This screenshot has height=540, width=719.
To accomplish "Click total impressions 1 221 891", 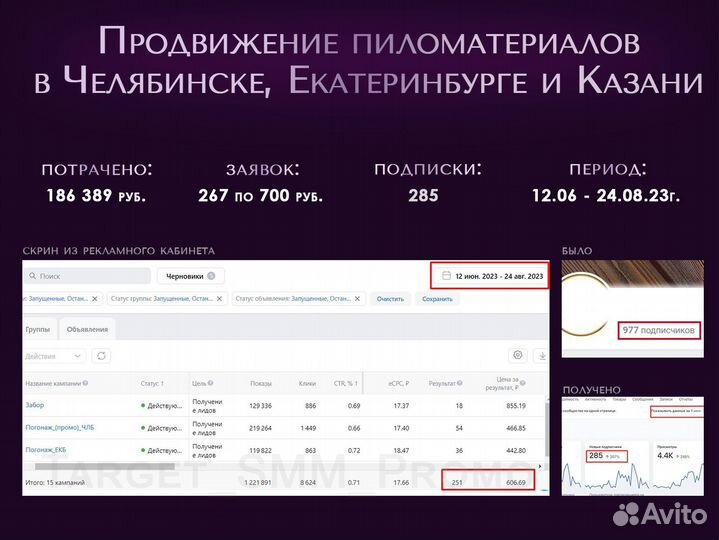I will pos(258,482).
